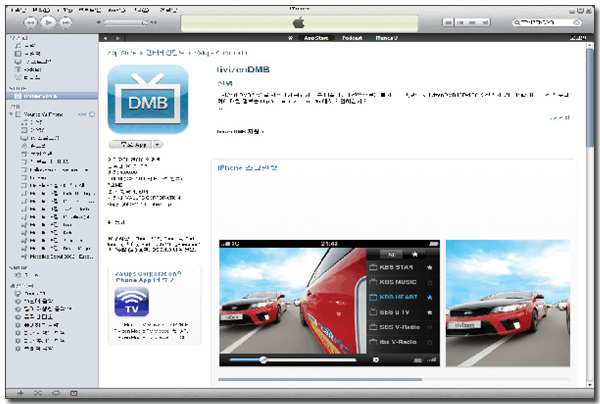Select Genius in the sidebar
The width and height of the screenshot is (600, 404).
pyautogui.click(x=27, y=275)
